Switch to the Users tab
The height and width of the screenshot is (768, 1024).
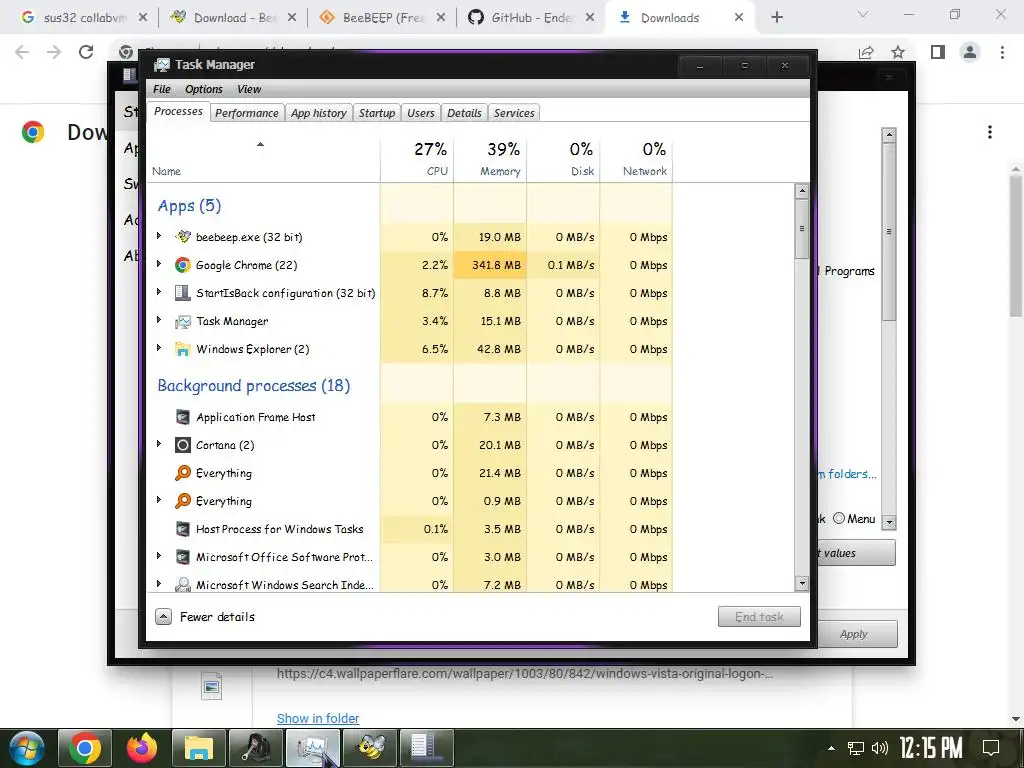[421, 113]
